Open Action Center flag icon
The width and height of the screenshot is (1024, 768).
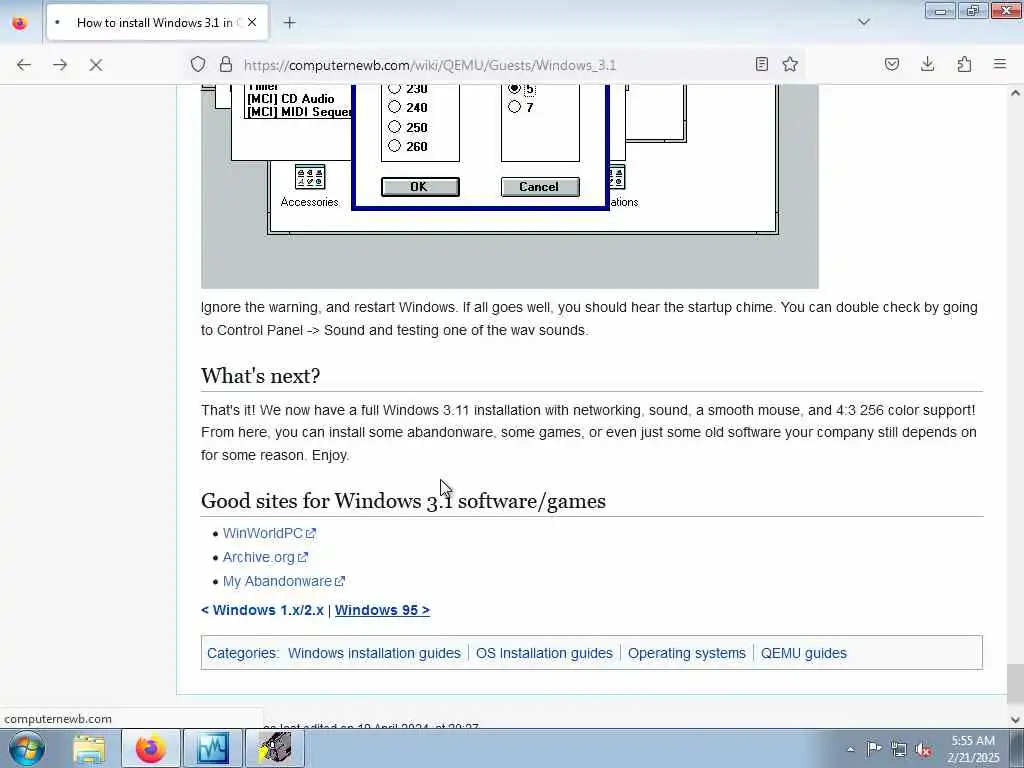[x=874, y=749]
